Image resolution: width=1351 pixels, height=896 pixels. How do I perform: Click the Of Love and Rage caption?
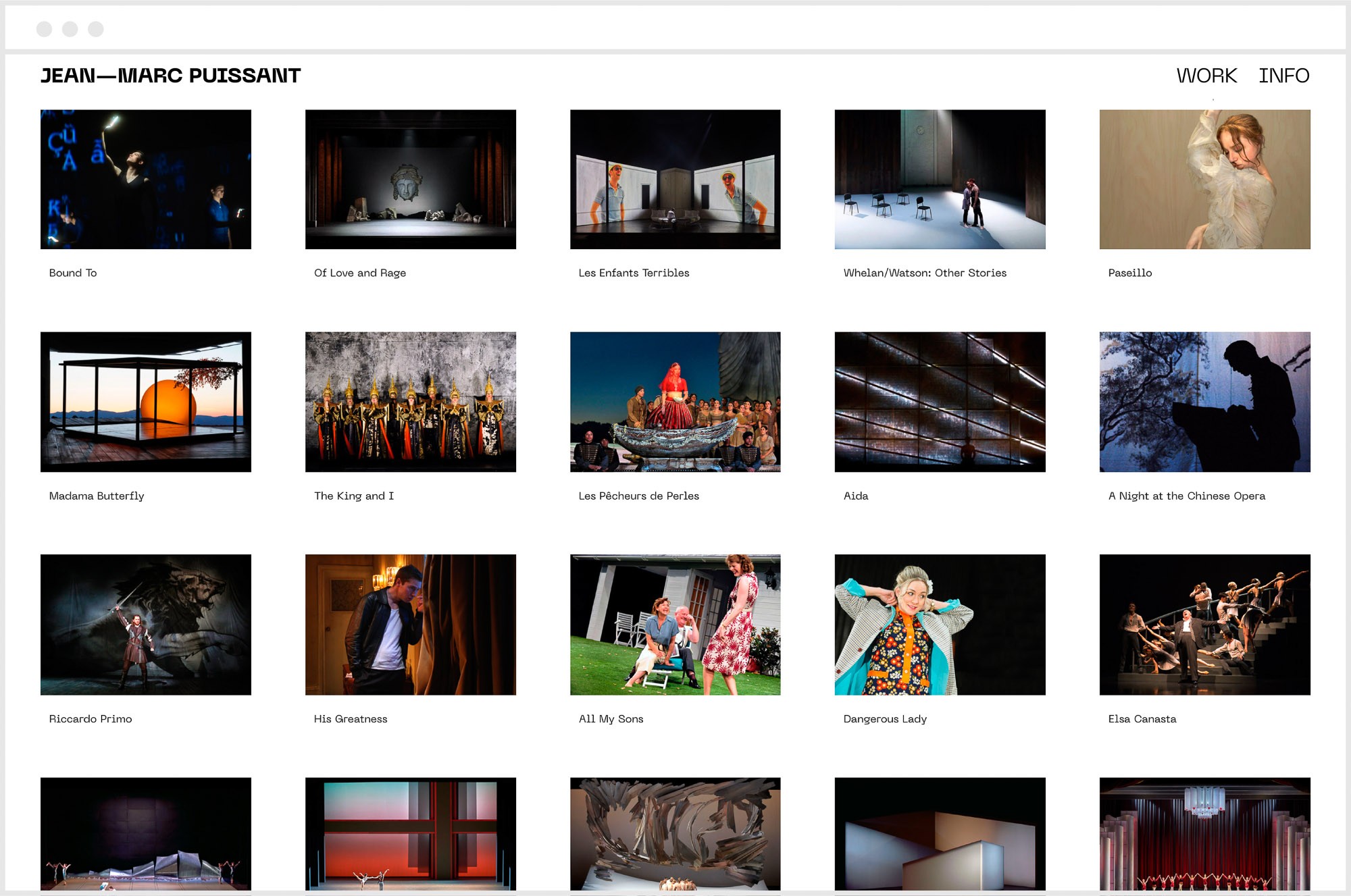point(360,273)
